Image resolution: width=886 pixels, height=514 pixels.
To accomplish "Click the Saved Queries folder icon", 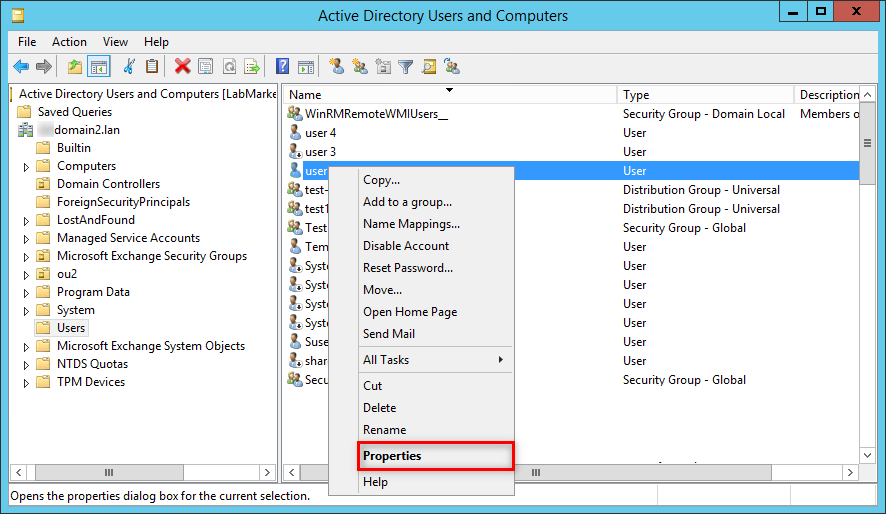I will [24, 111].
